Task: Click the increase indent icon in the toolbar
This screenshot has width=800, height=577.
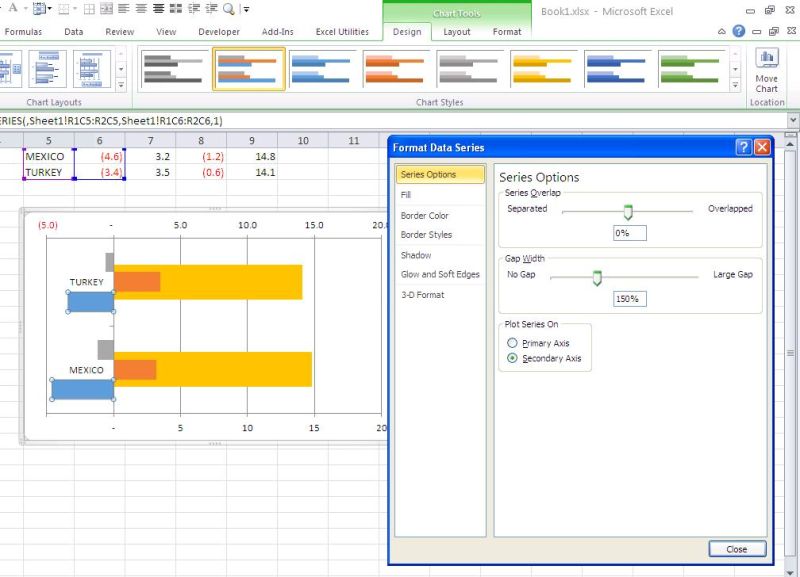Action: (x=211, y=8)
